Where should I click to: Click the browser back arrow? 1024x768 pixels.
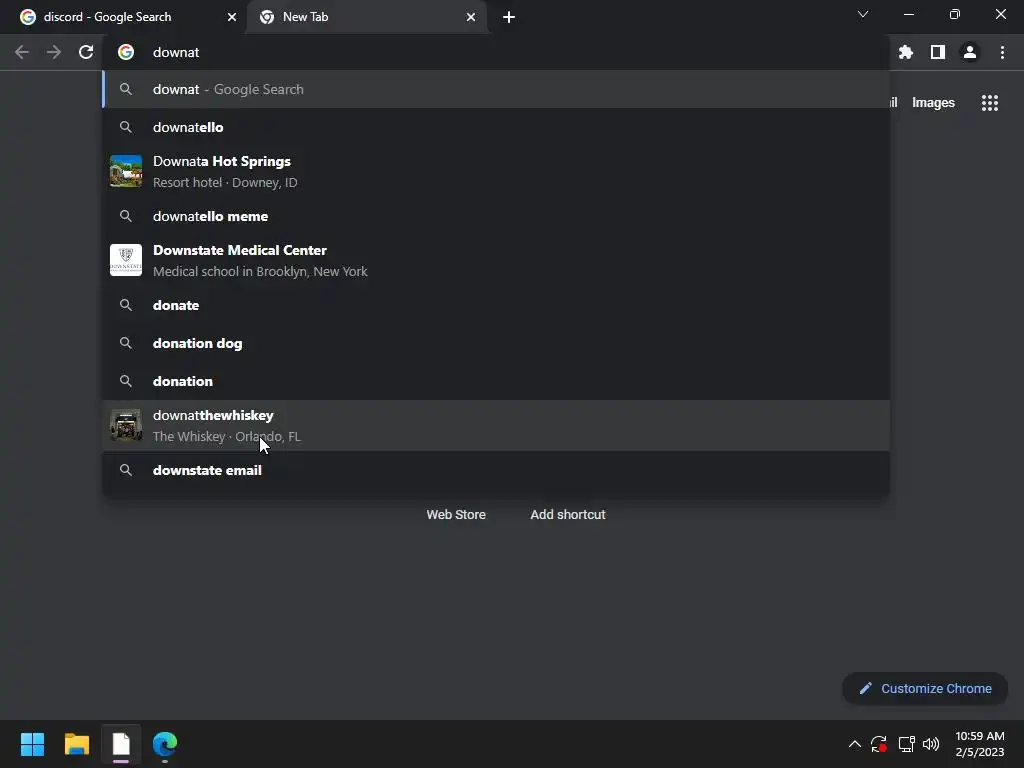click(x=22, y=52)
